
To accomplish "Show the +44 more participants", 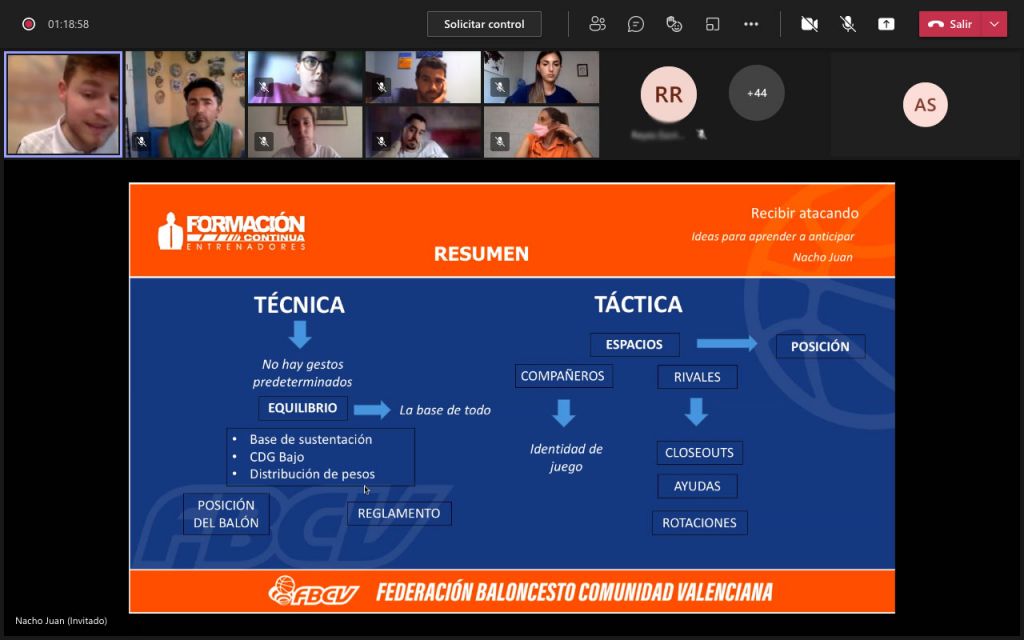I will click(x=756, y=93).
